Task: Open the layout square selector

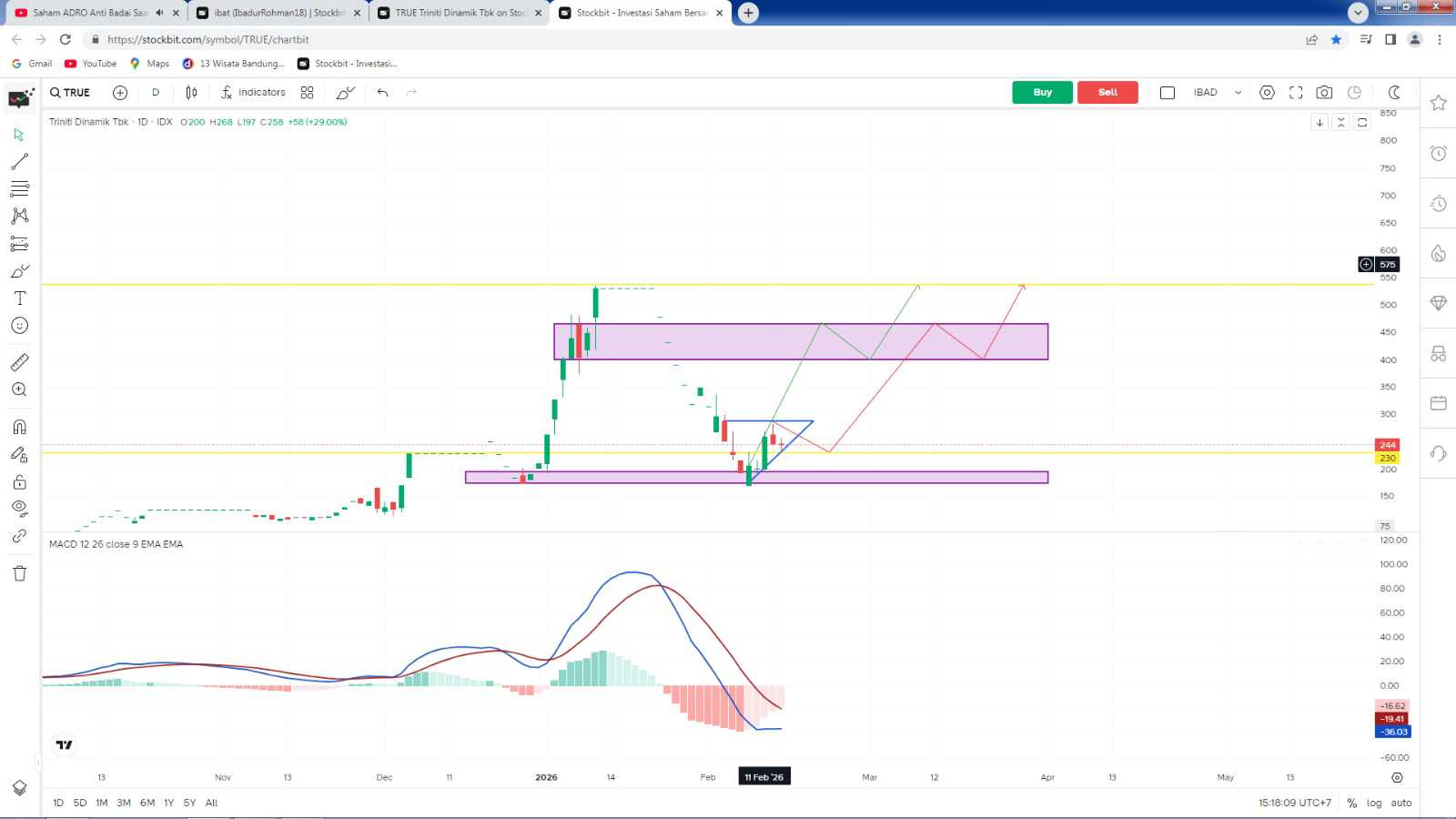Action: (1168, 93)
